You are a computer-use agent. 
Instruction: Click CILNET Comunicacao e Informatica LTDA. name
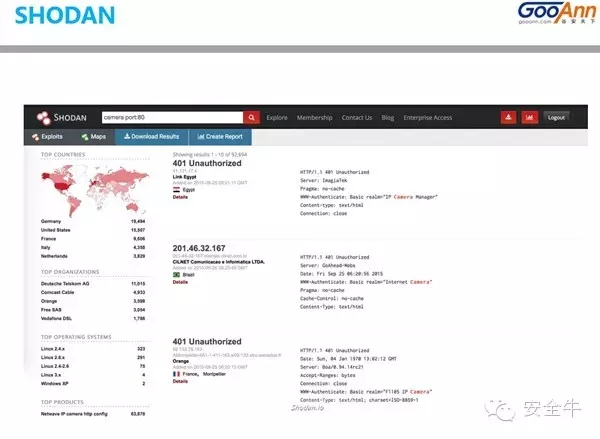click(x=218, y=262)
